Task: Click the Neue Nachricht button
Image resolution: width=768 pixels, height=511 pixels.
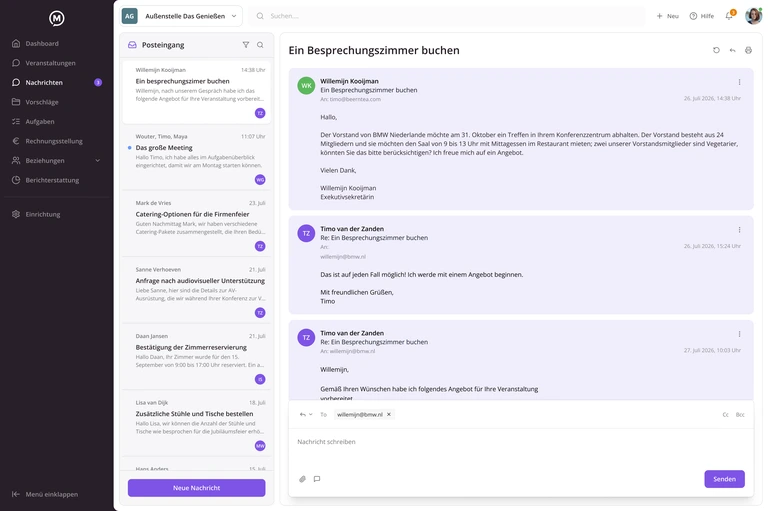Action: [x=196, y=488]
